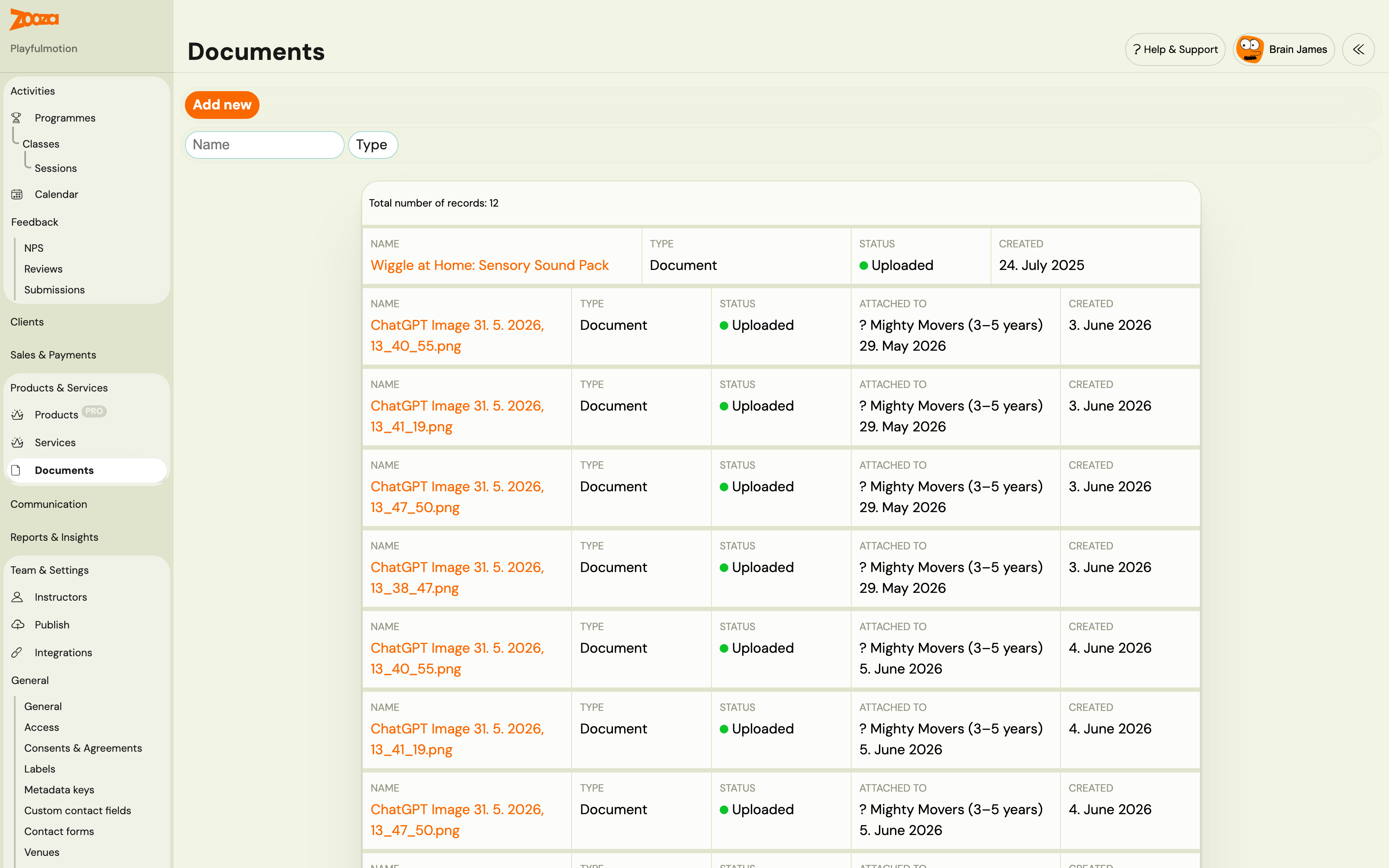Collapse the panel with double-chevron icon

(x=1358, y=49)
